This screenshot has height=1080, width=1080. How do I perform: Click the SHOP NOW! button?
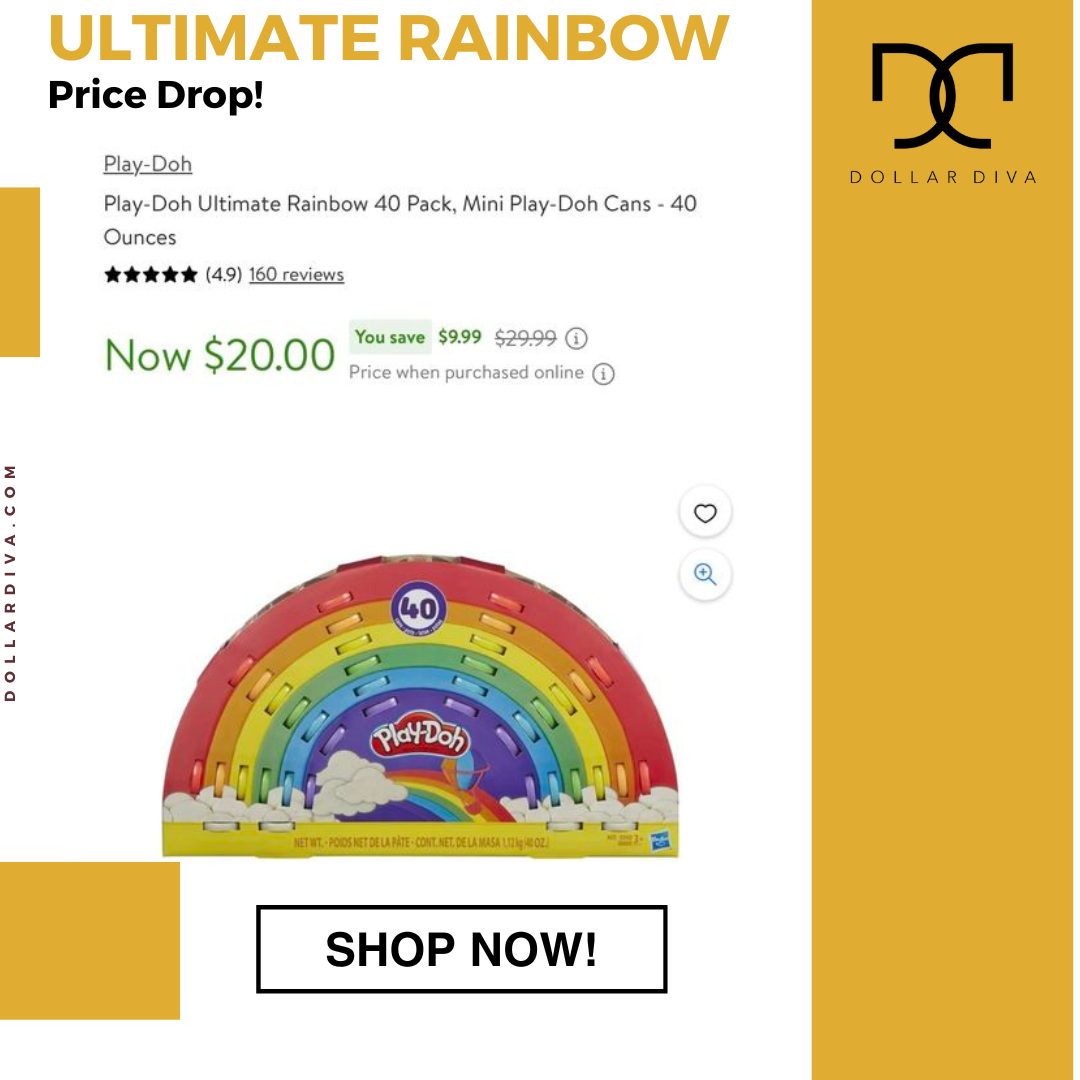click(x=461, y=949)
